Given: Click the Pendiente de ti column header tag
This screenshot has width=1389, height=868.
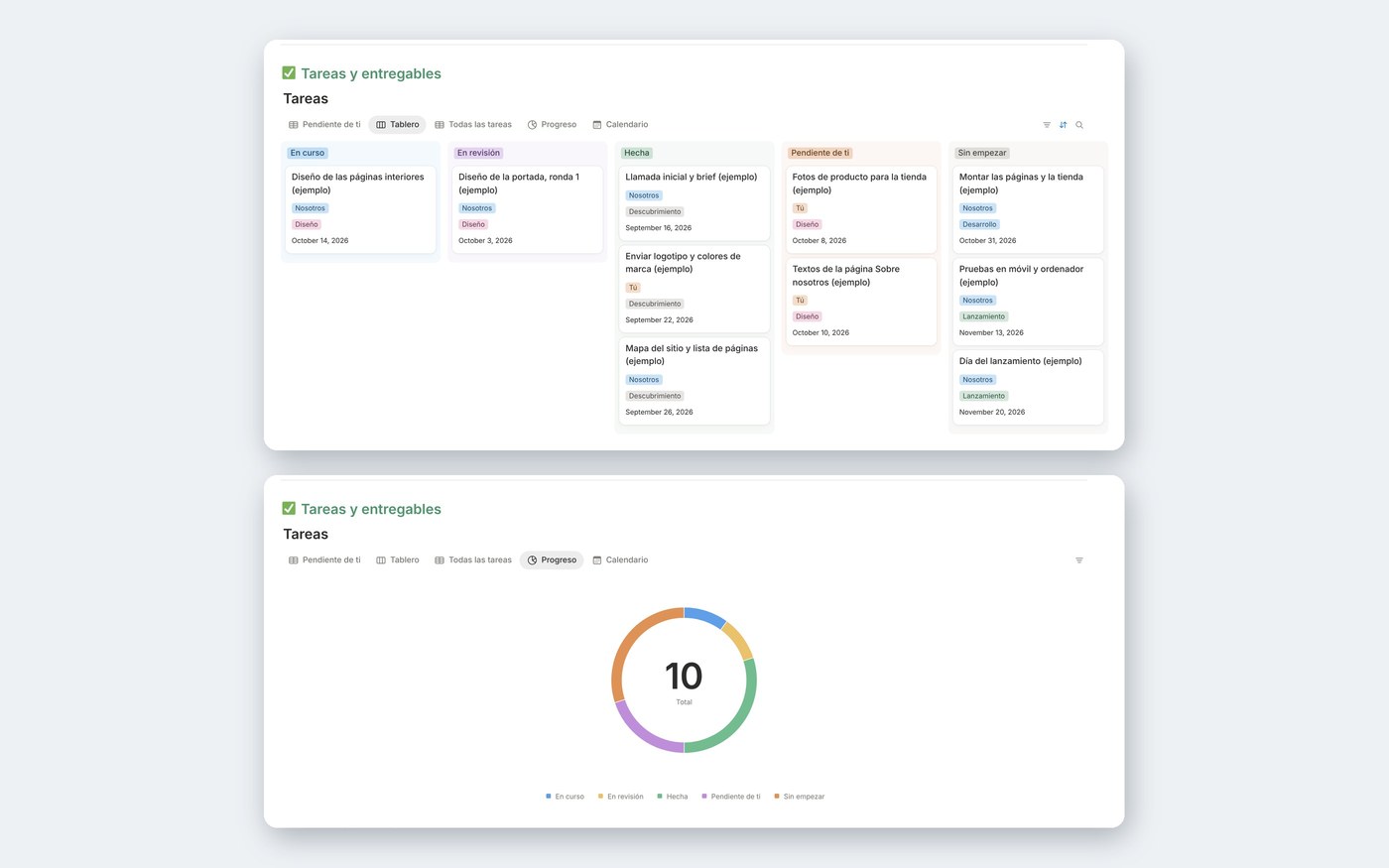Looking at the screenshot, I should (821, 153).
